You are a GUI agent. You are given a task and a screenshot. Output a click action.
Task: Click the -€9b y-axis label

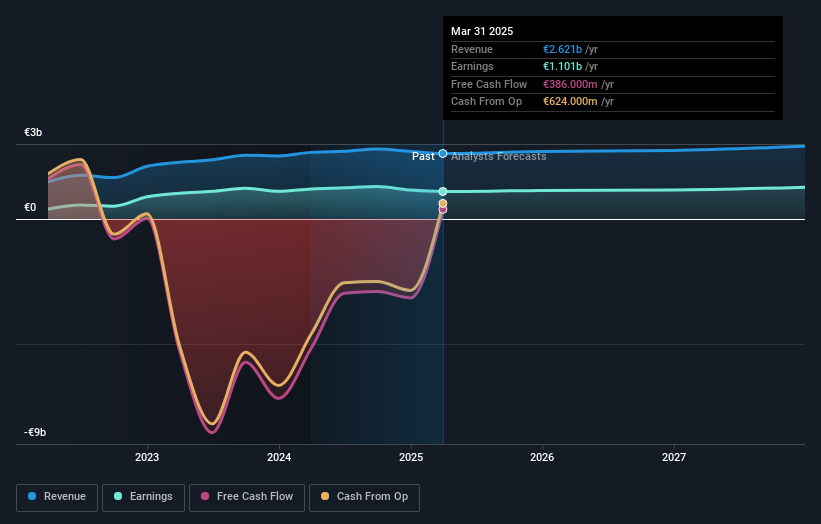click(35, 432)
